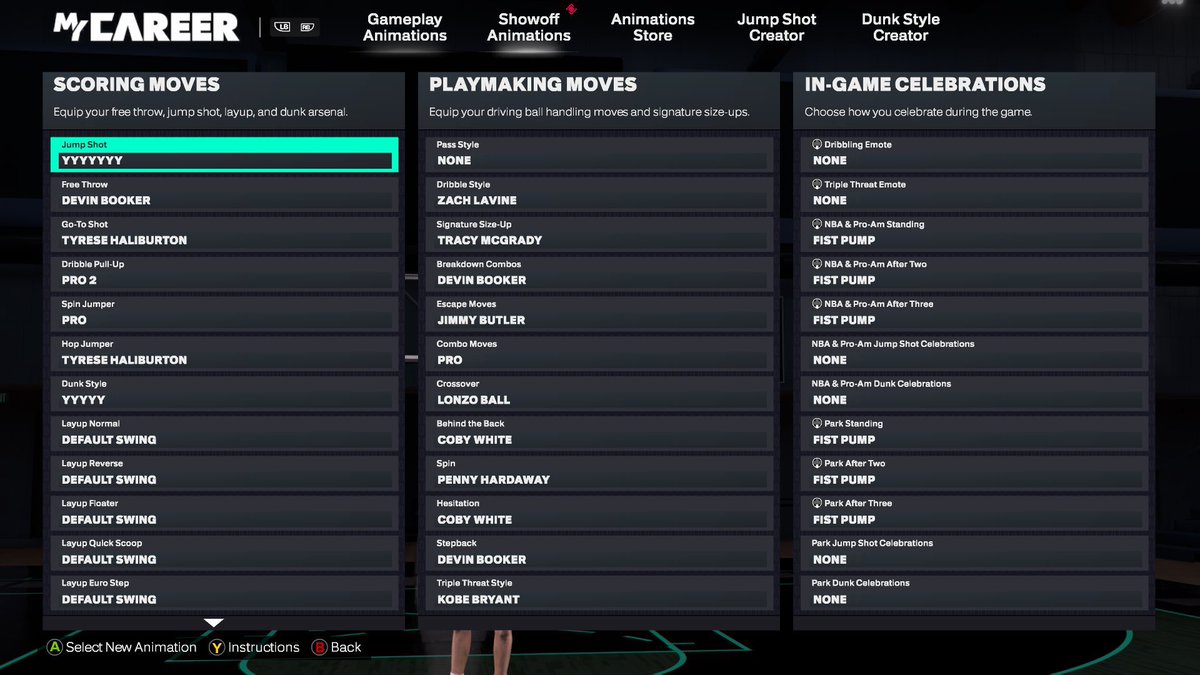Select Park Dunk Celebrations slot
The width and height of the screenshot is (1200, 675).
point(975,594)
